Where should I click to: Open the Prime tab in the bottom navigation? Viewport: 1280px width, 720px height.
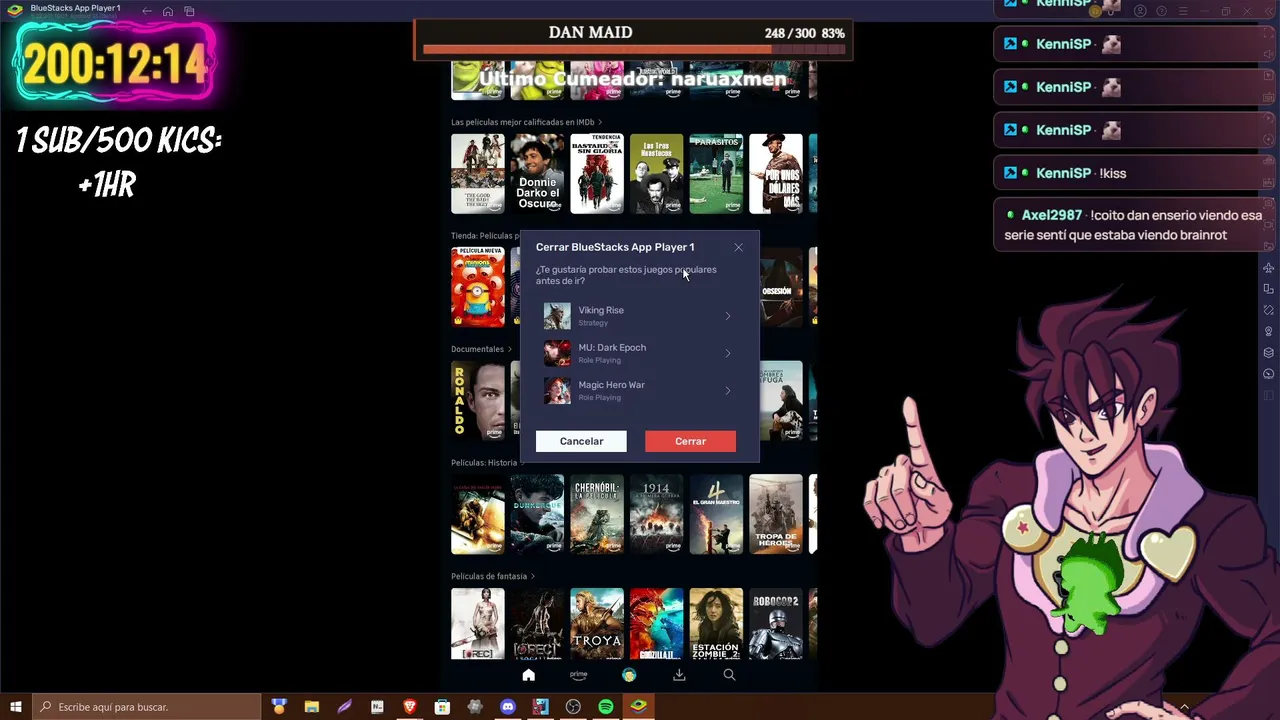click(578, 675)
